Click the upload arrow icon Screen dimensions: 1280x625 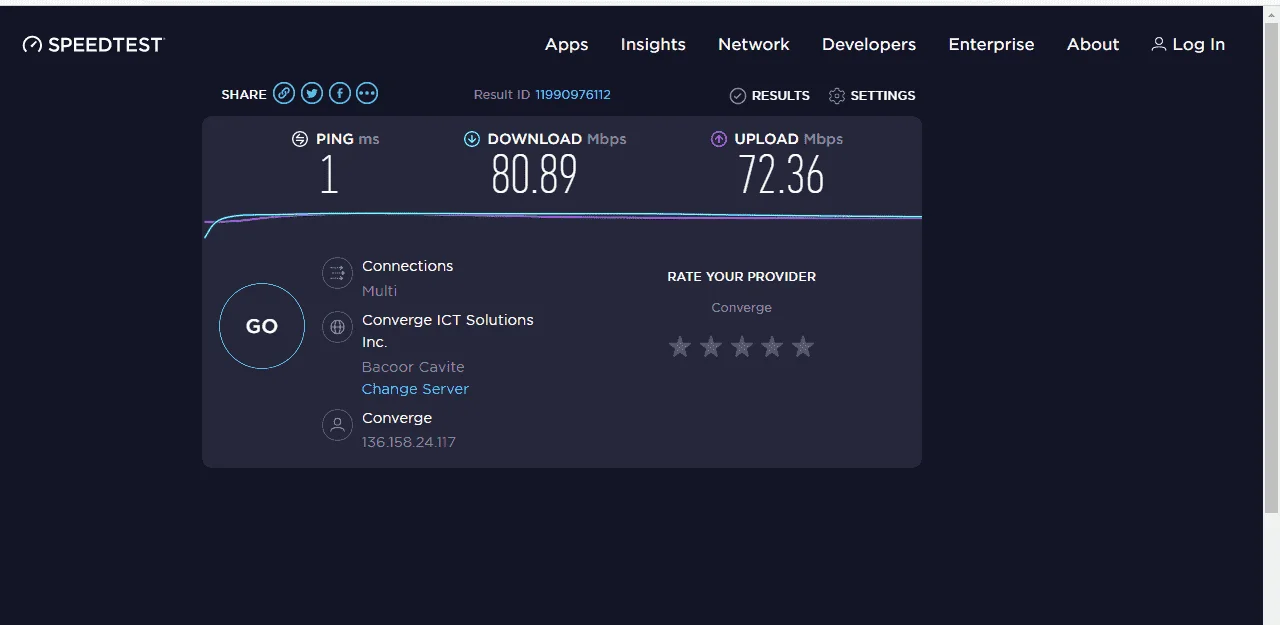tap(718, 139)
